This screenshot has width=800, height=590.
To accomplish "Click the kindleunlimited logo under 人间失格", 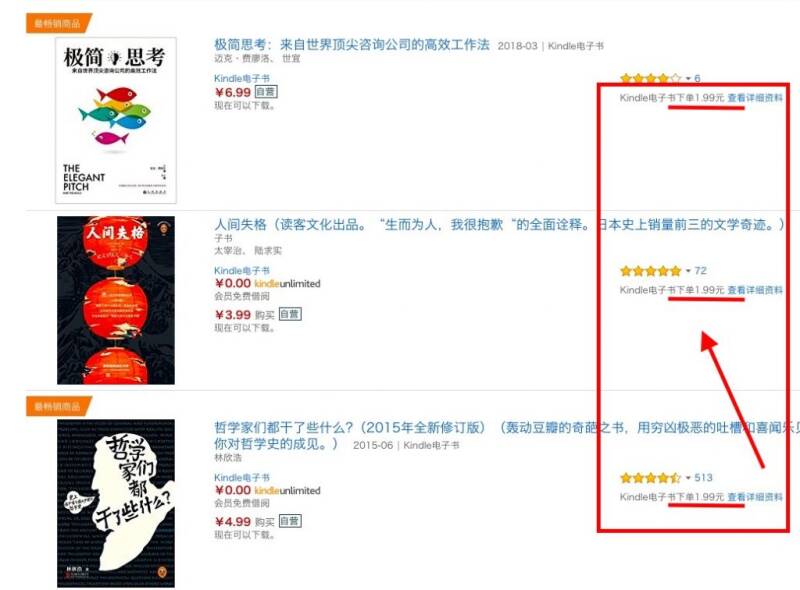I will (287, 283).
